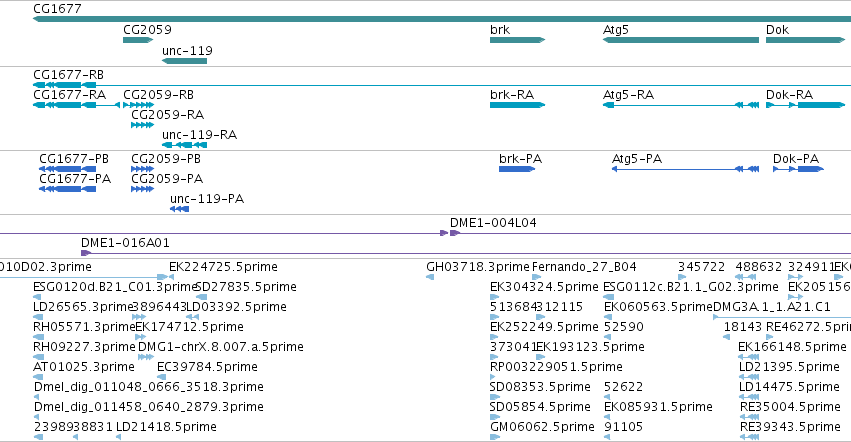The width and height of the screenshot is (851, 442).
Task: Click the Dok-PA protein feature
Action: point(798,169)
